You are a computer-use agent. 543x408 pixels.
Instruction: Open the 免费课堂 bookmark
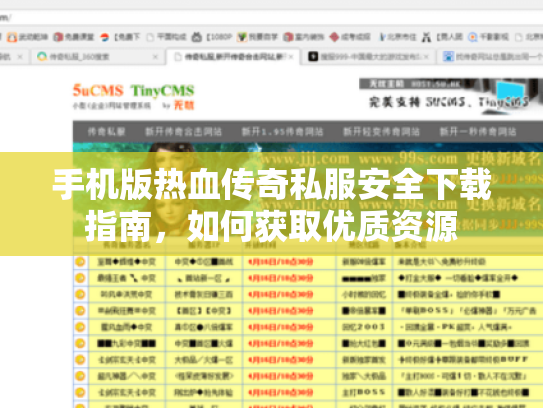(74, 37)
